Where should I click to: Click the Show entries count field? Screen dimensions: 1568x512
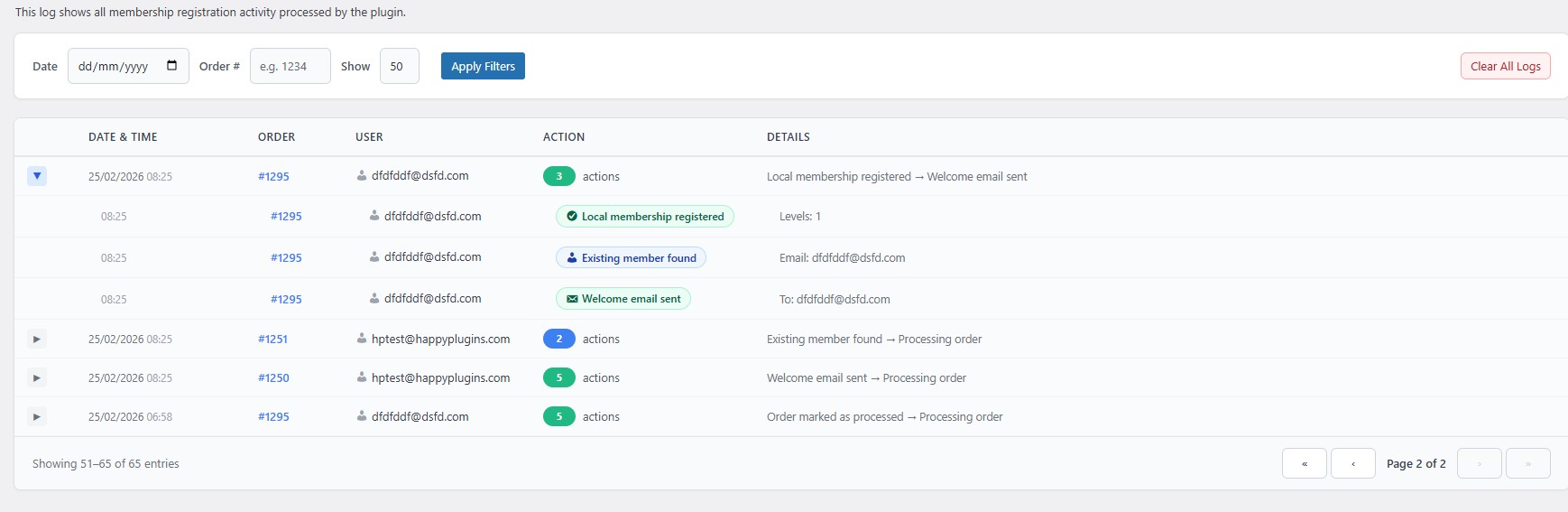click(x=399, y=66)
